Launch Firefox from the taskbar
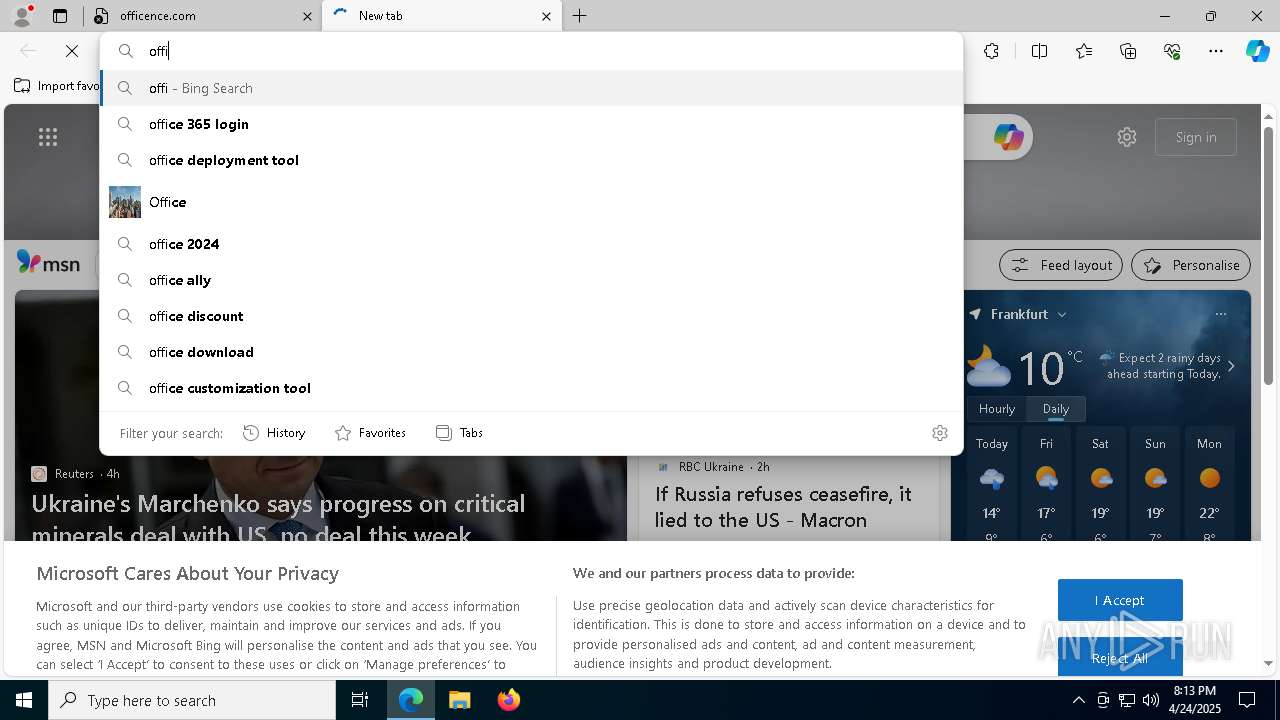 pyautogui.click(x=508, y=700)
